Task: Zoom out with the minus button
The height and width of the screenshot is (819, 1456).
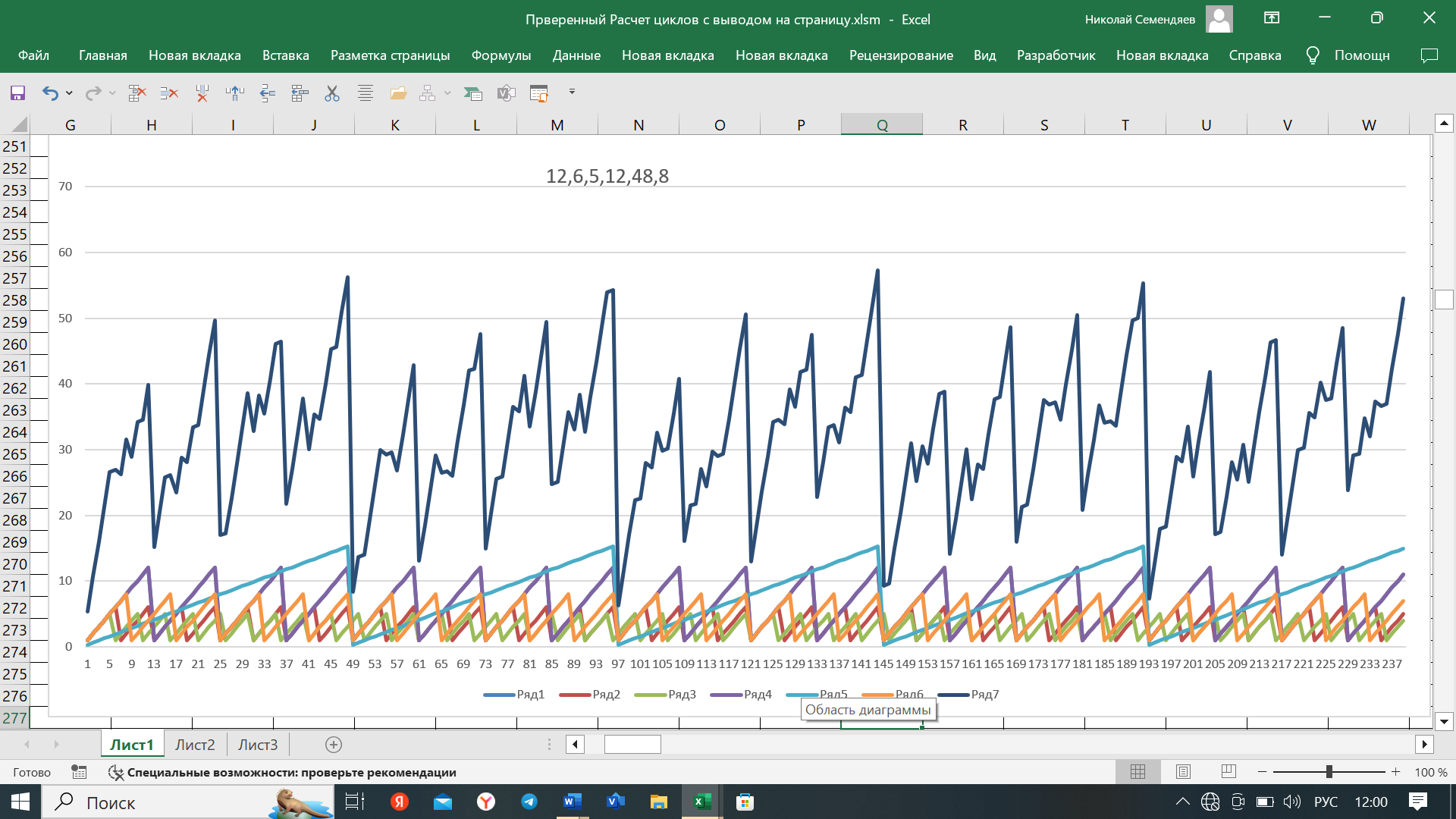Action: pos(1262,772)
